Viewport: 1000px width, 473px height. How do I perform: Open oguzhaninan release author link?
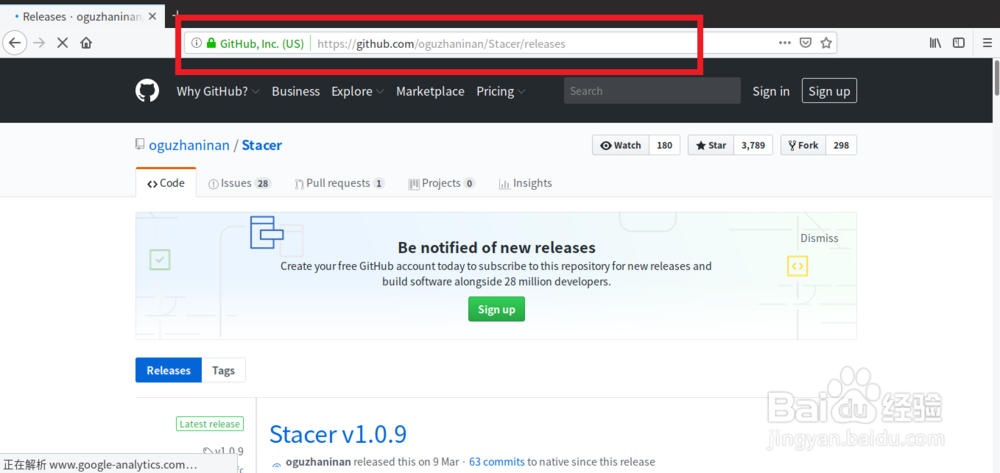(318, 462)
